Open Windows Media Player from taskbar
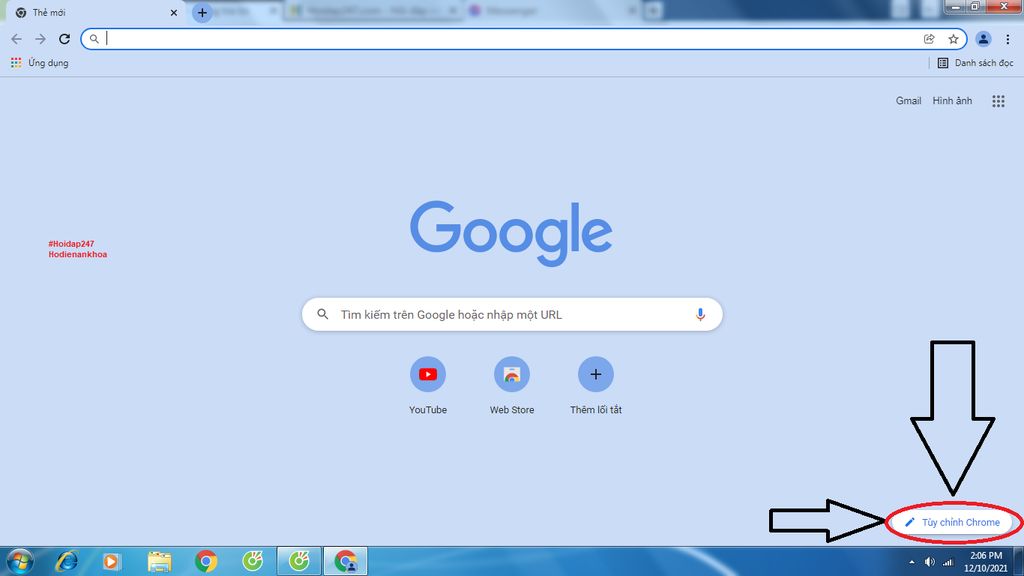The image size is (1024, 576). point(112,561)
